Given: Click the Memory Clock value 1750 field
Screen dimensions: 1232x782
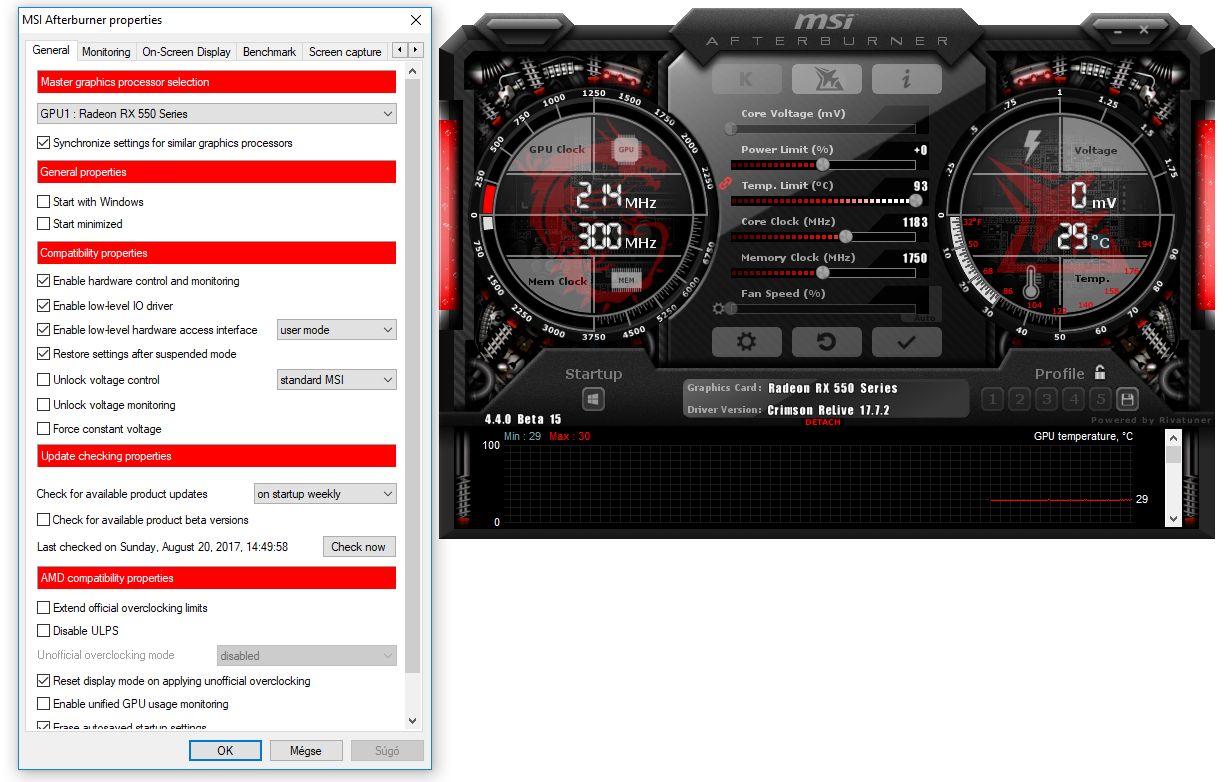Looking at the screenshot, I should click(x=915, y=258).
